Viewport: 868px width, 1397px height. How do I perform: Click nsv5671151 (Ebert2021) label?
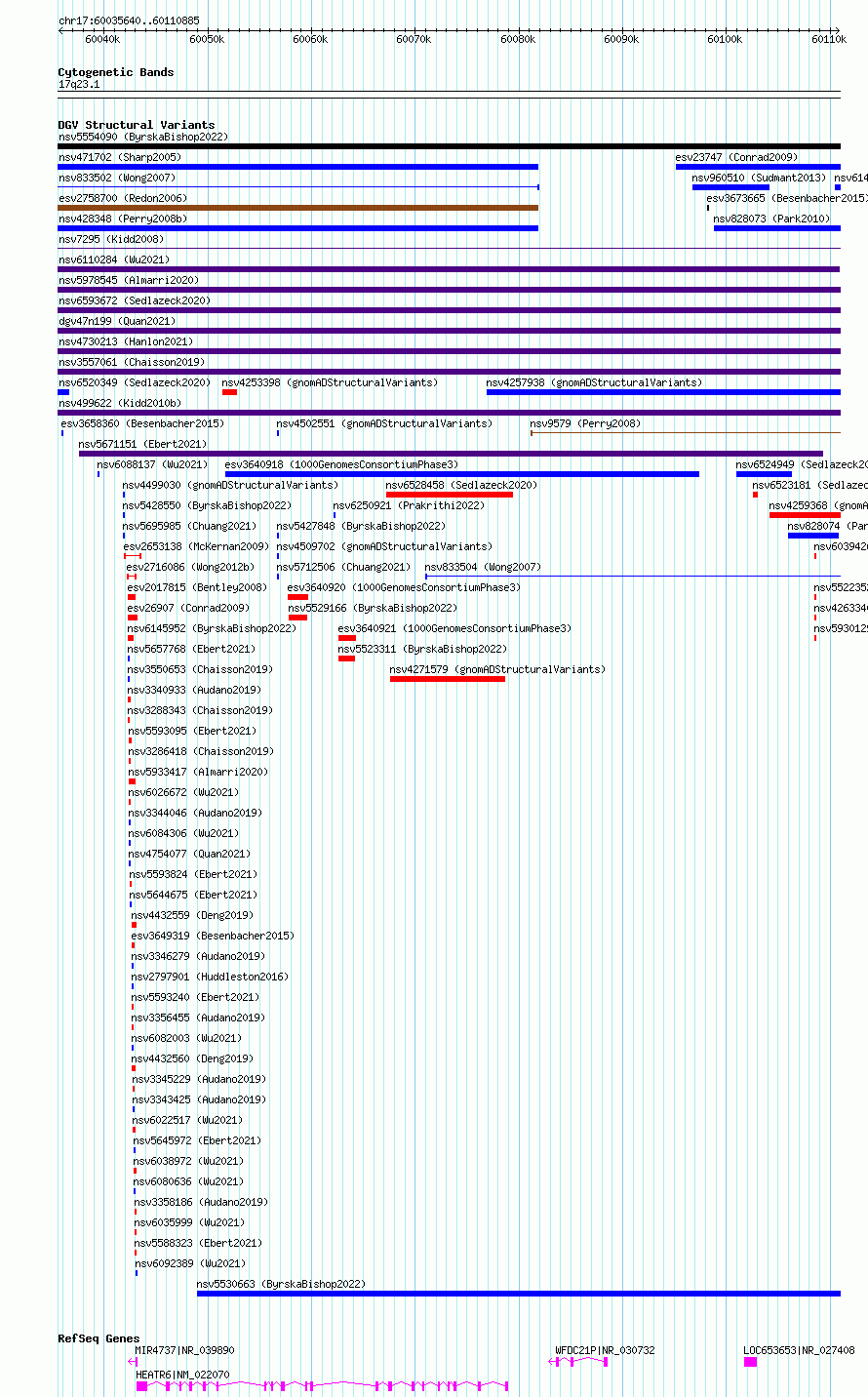(142, 444)
